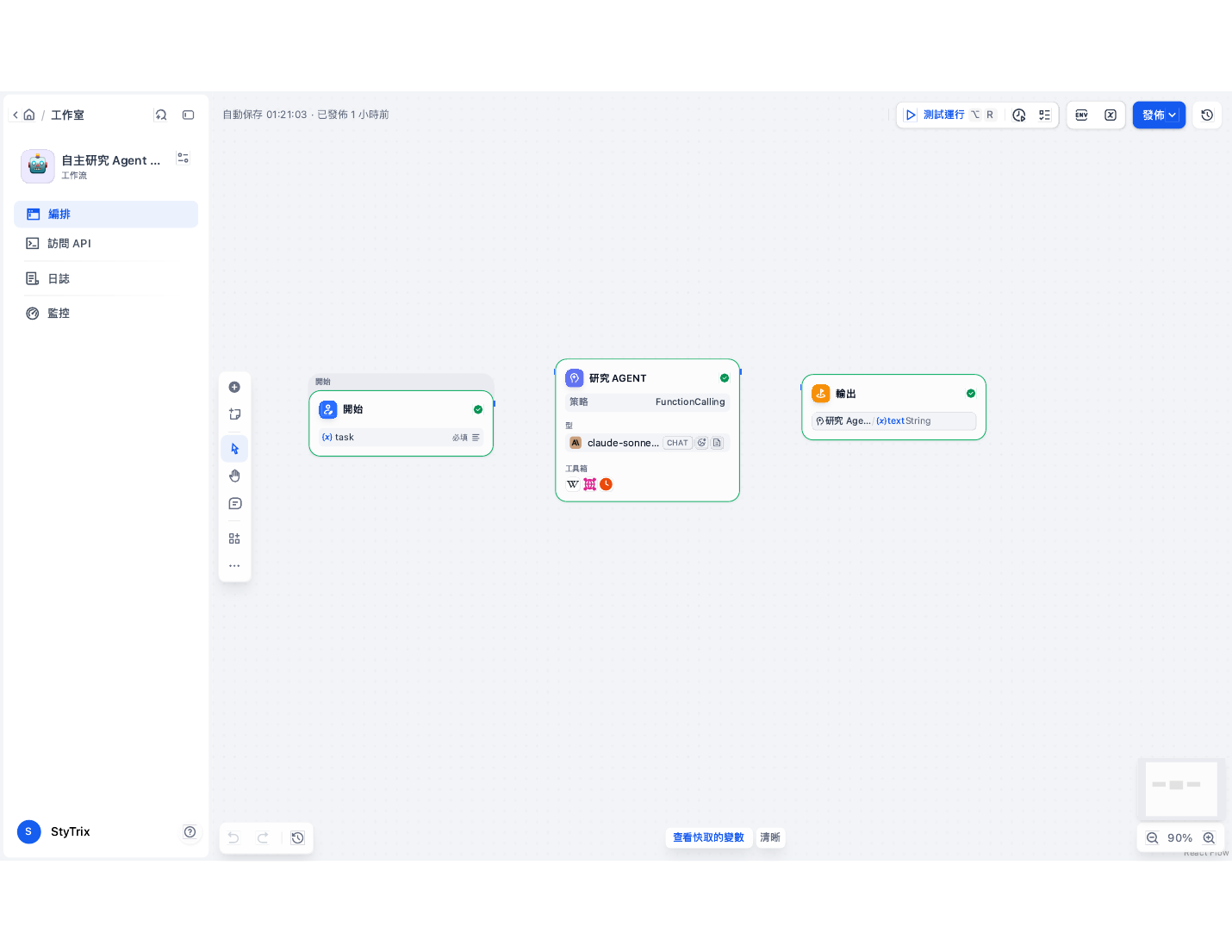Click the Wikipedia tool icon in 工具箱

[573, 484]
